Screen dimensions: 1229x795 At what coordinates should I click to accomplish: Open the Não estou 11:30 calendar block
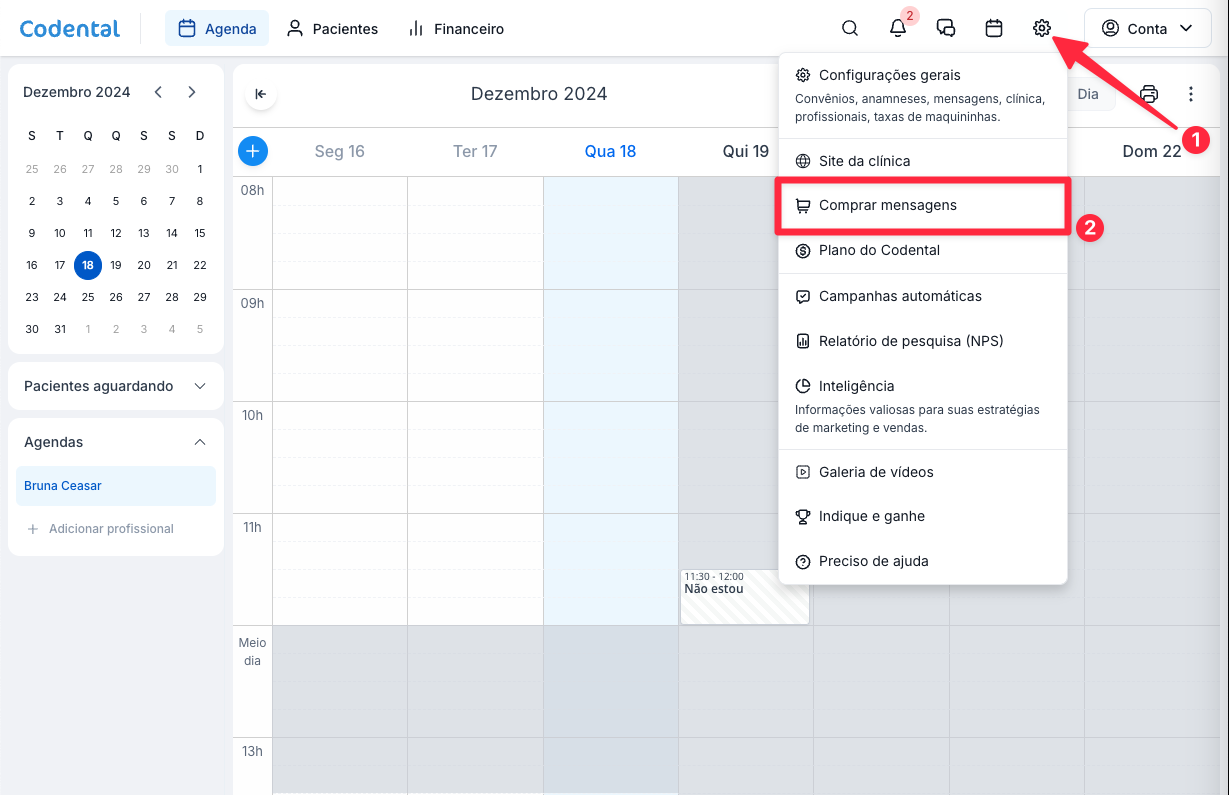[744, 596]
